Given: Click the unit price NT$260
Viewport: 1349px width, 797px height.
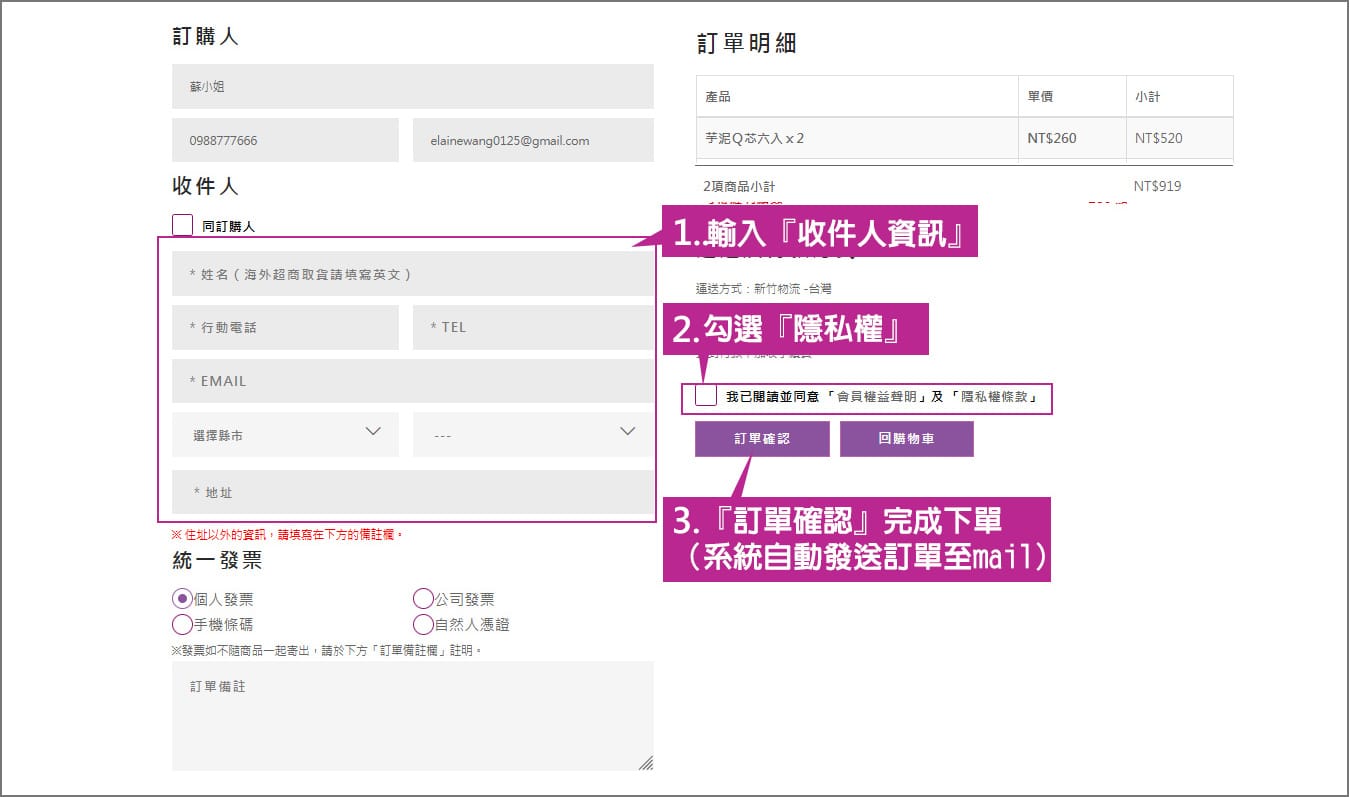Looking at the screenshot, I should [1052, 138].
